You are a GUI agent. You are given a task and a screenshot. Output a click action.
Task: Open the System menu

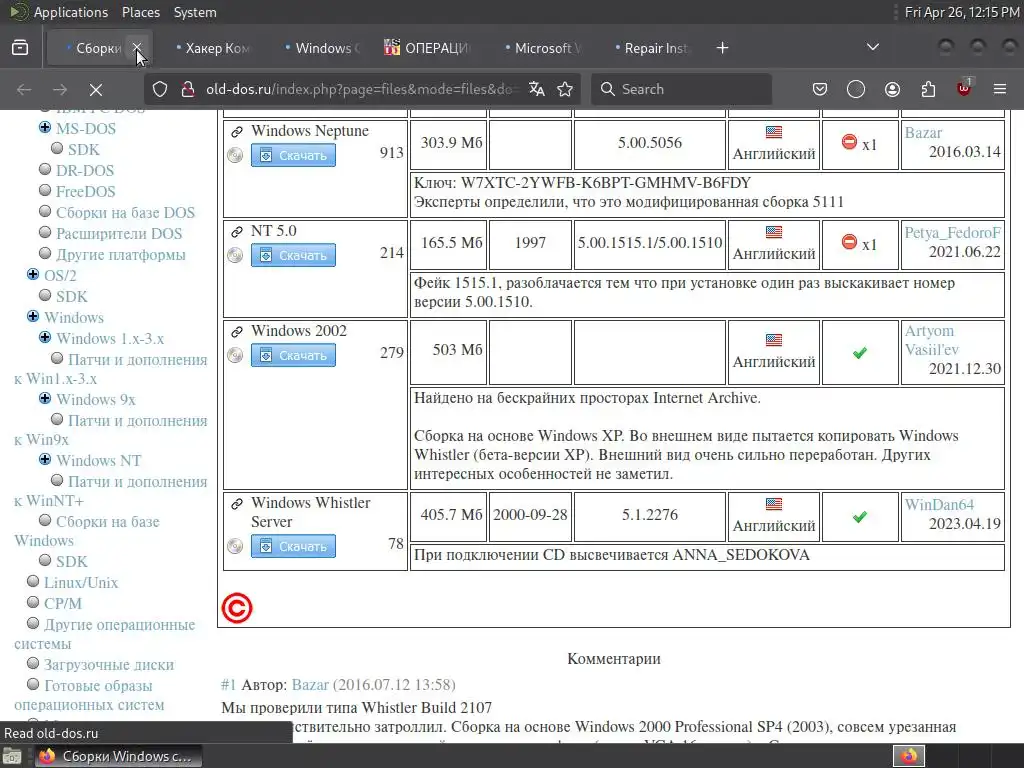pos(195,12)
